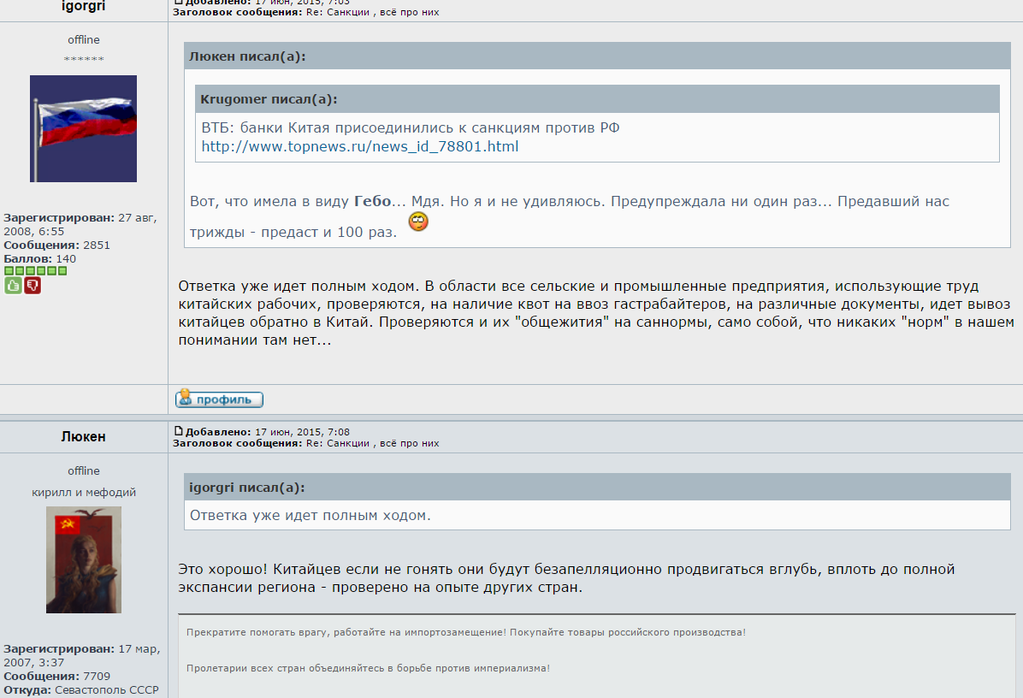
Task: Click the igorgri username above the avatar
Action: [x=84, y=7]
